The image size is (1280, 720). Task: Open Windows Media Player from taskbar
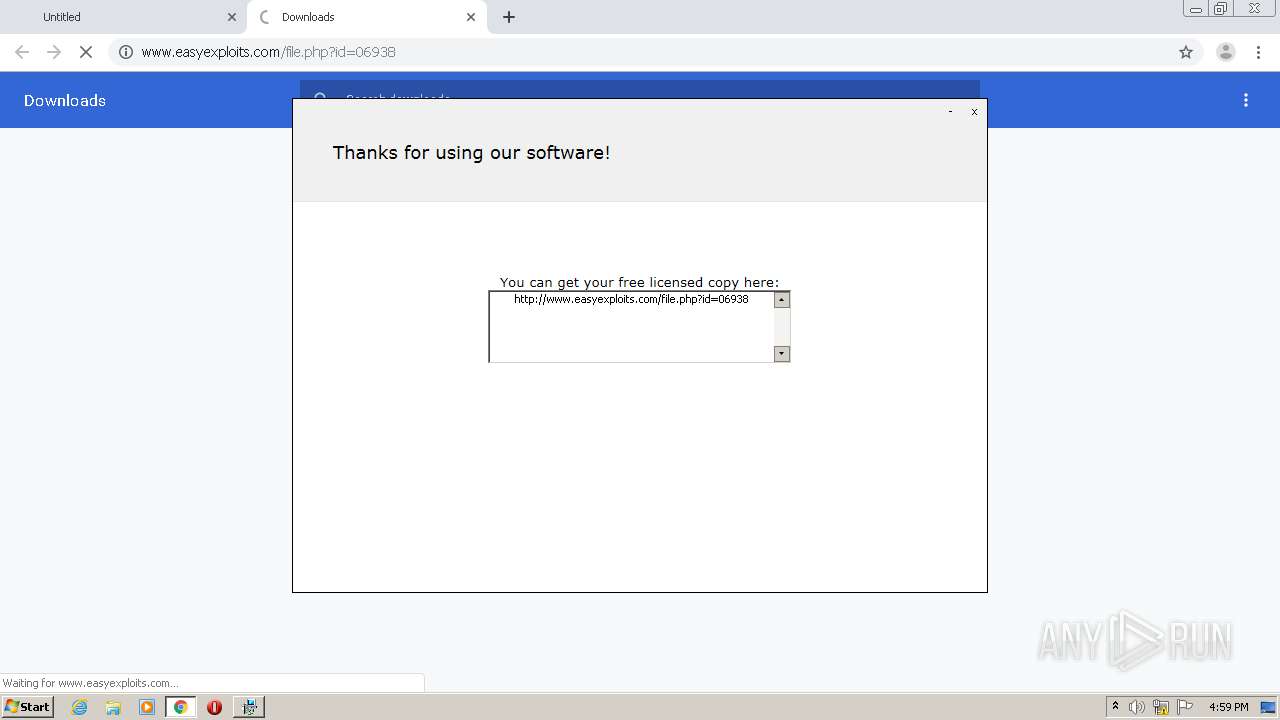[x=147, y=707]
